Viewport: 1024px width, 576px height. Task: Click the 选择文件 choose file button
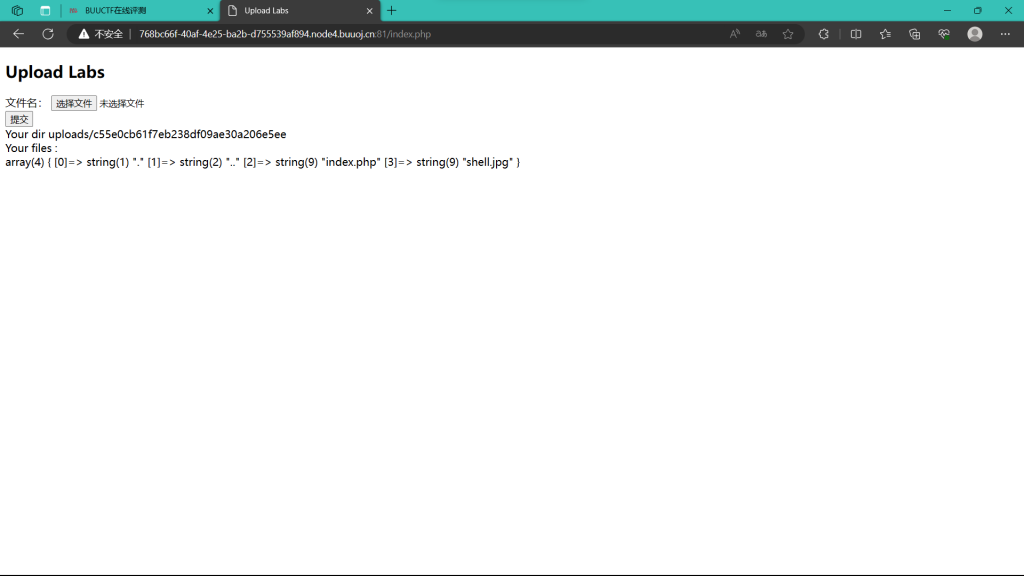coord(74,103)
